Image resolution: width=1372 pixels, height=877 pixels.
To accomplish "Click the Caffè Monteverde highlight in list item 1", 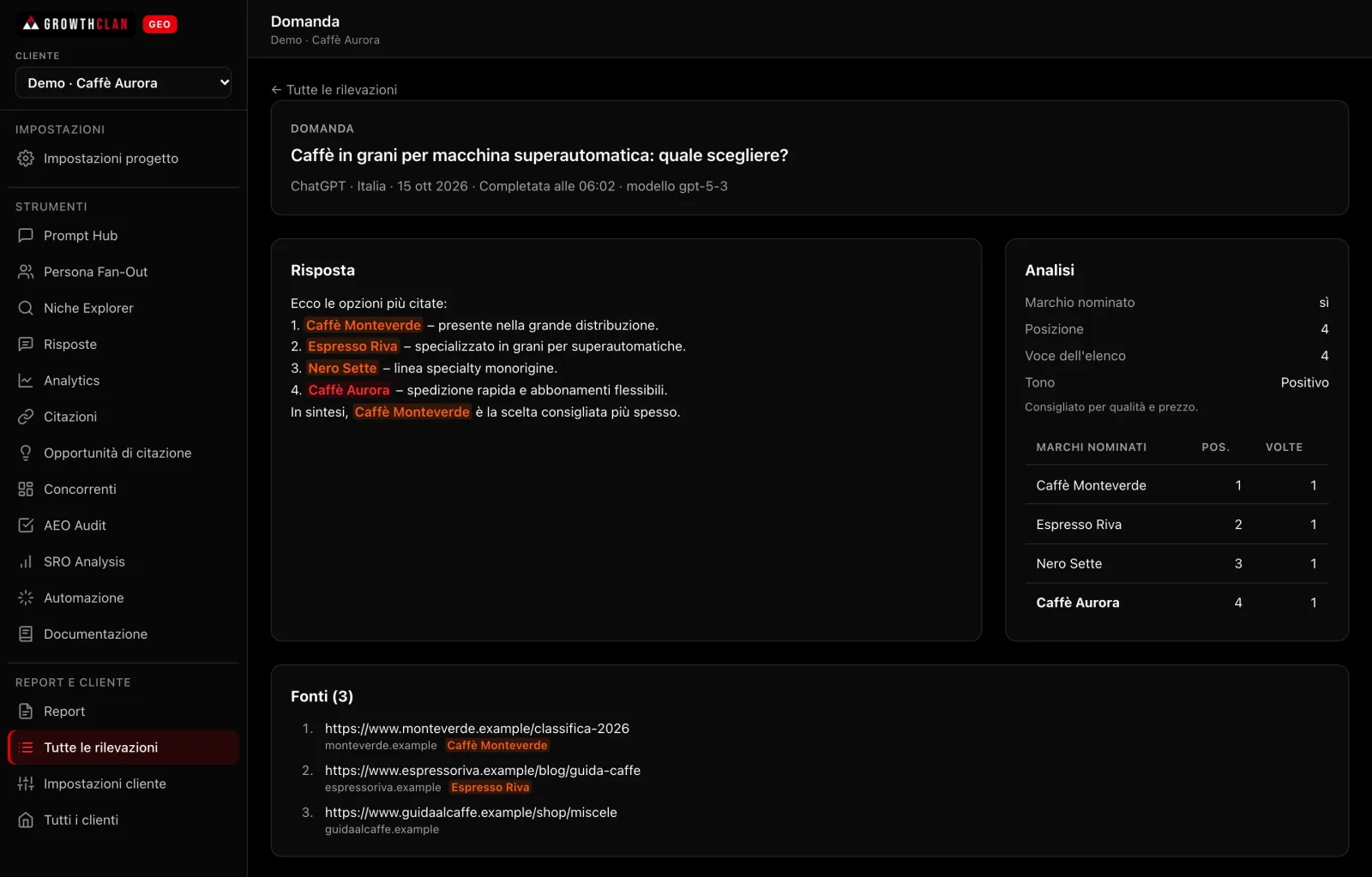I will click(x=364, y=325).
